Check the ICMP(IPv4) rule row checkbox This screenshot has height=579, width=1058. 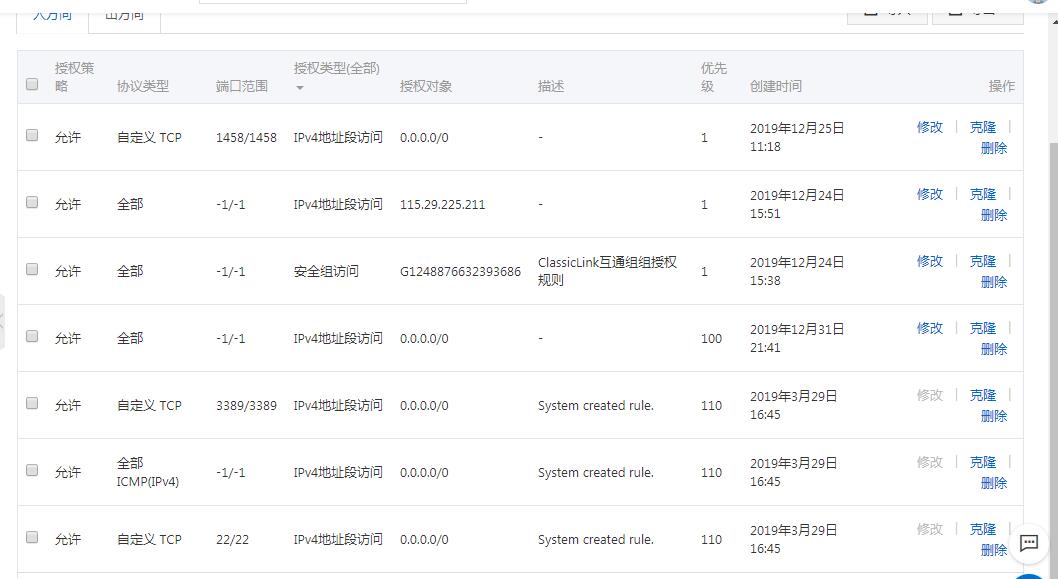(x=32, y=470)
